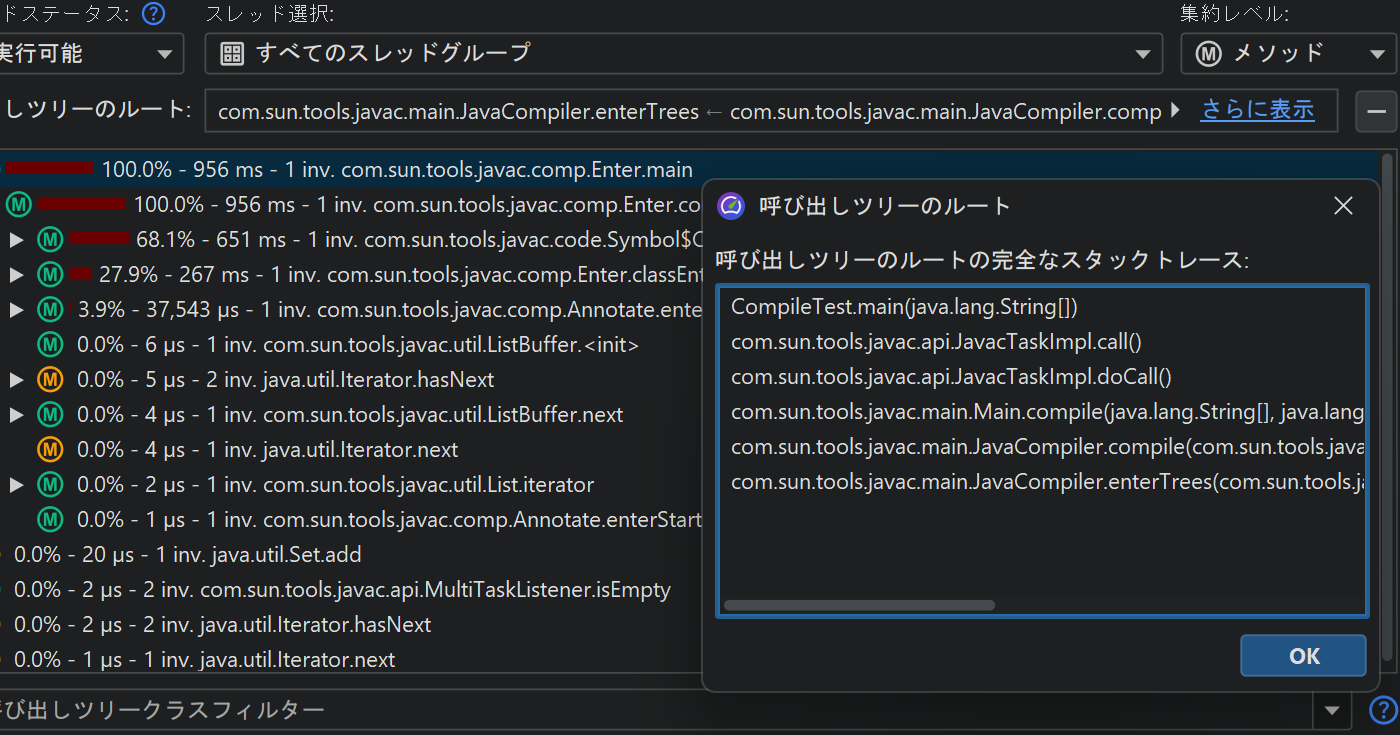
Task: Click the stack trace horizontal scrollbar
Action: tap(859, 605)
